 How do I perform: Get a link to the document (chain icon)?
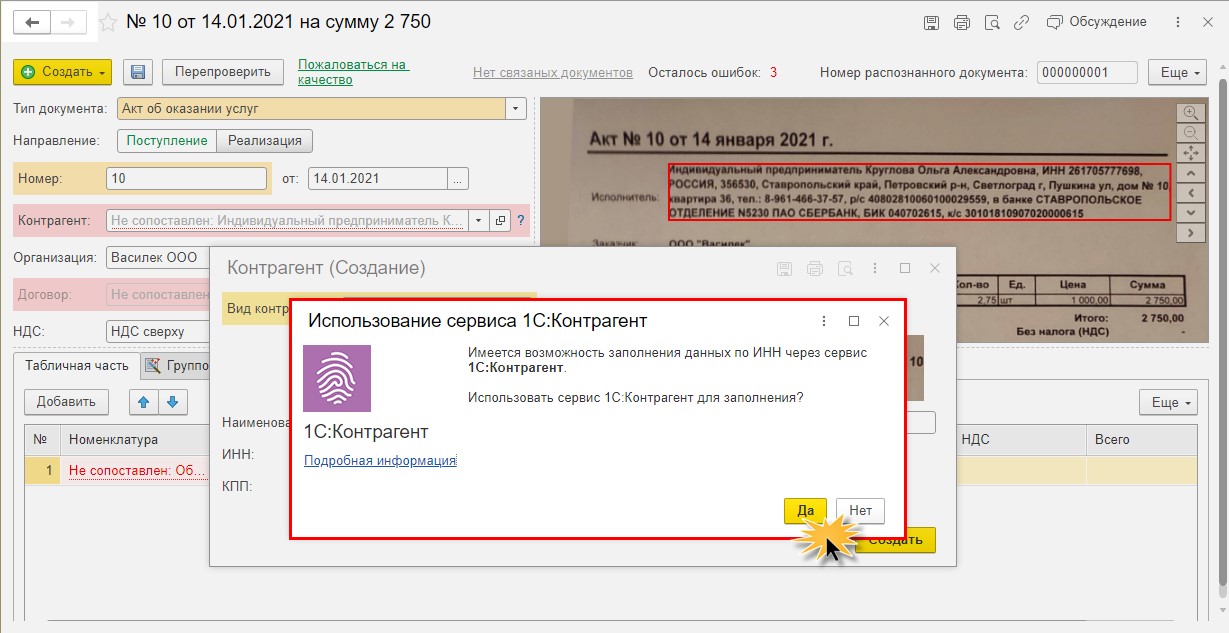(1021, 22)
